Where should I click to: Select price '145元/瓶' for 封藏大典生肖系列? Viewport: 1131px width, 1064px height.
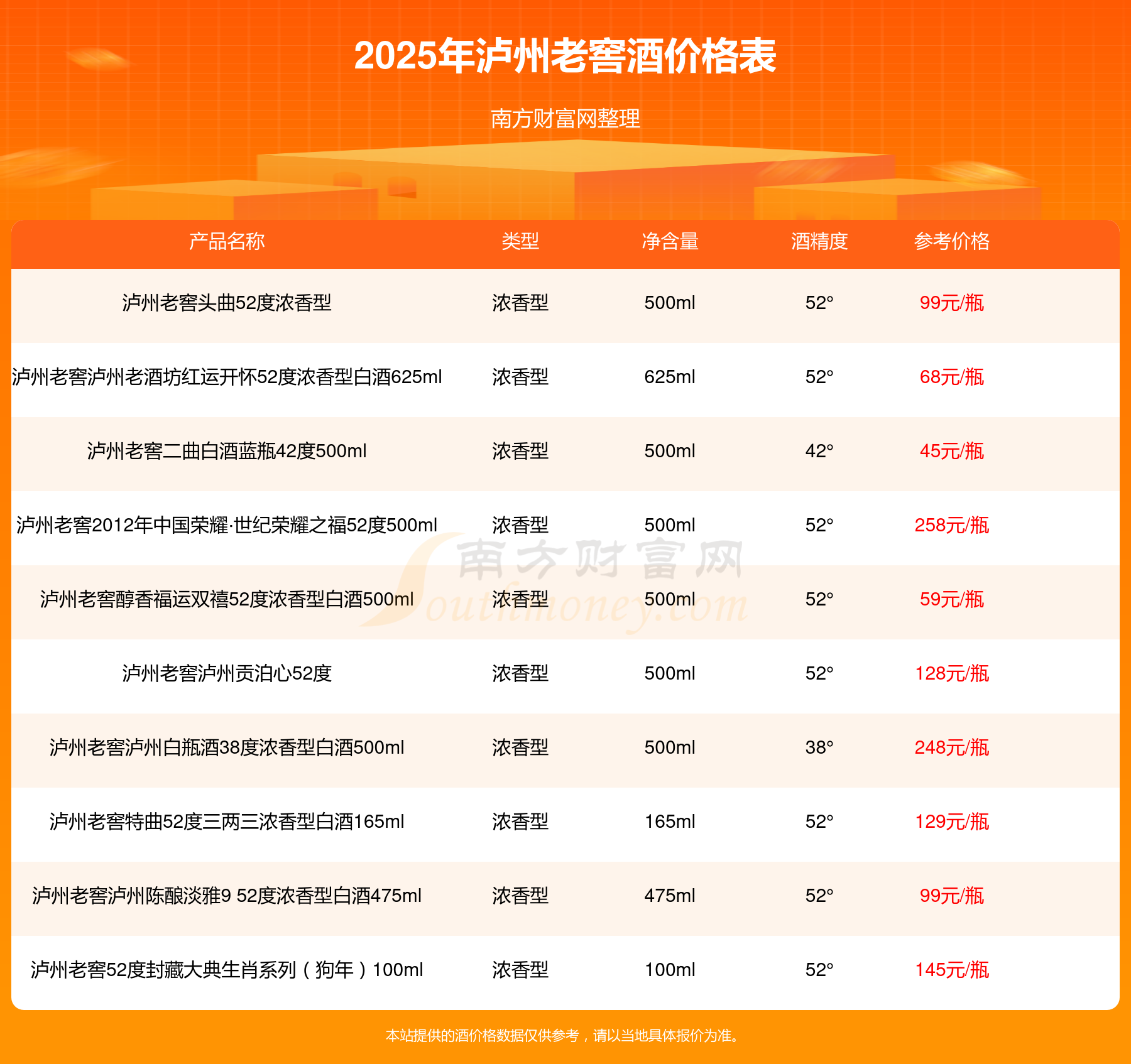click(x=952, y=970)
